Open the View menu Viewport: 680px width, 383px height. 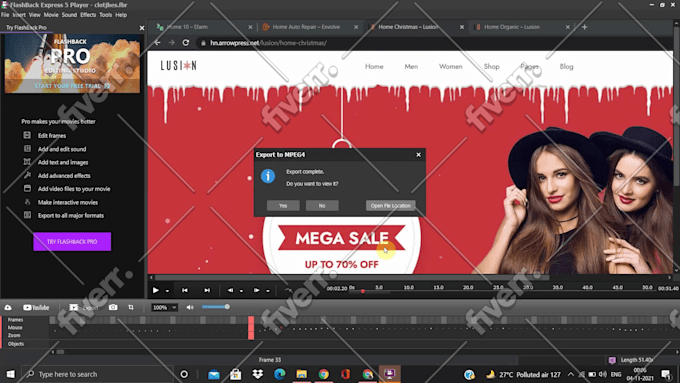pos(35,15)
